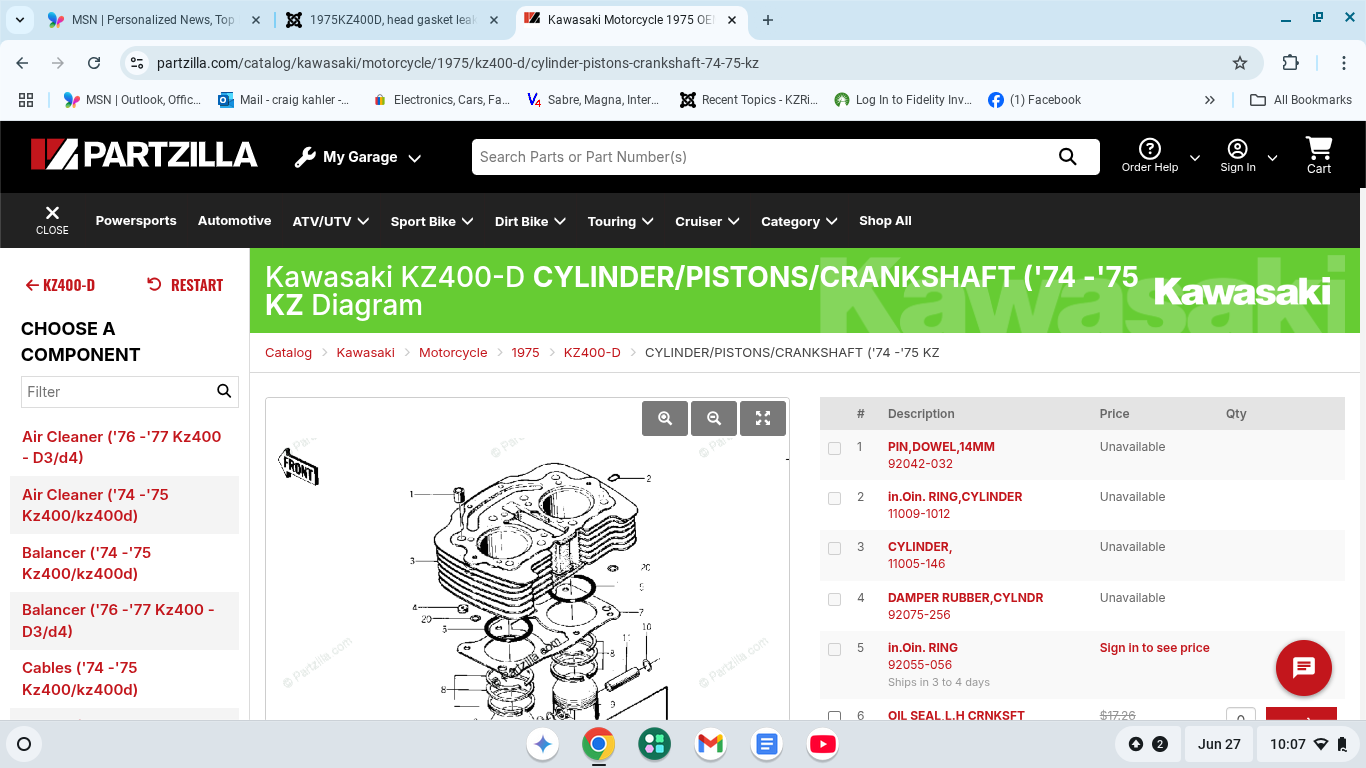The image size is (1366, 768).
Task: Expand the Cruiser category dropdown
Action: click(707, 221)
